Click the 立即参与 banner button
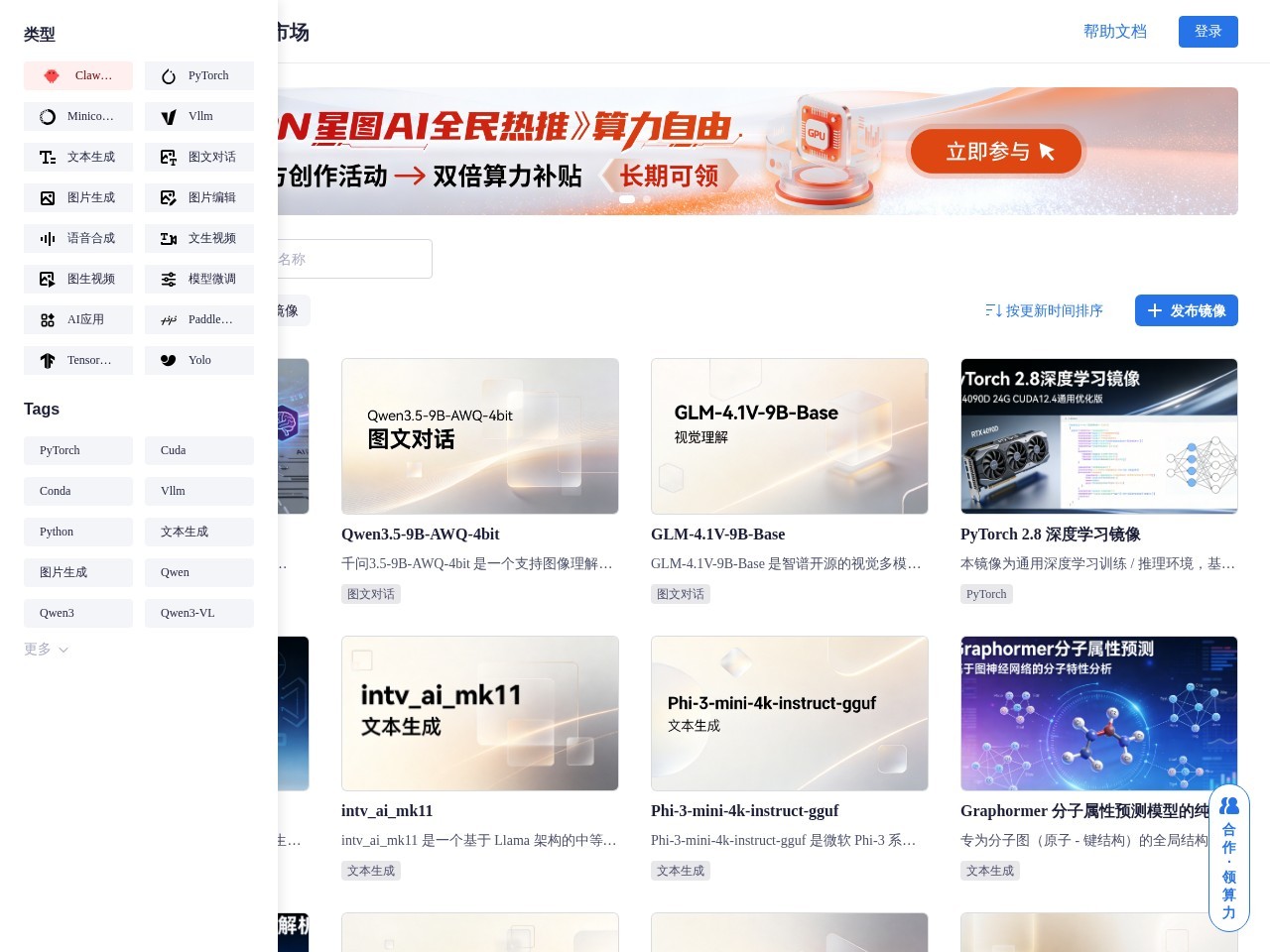 tap(996, 152)
